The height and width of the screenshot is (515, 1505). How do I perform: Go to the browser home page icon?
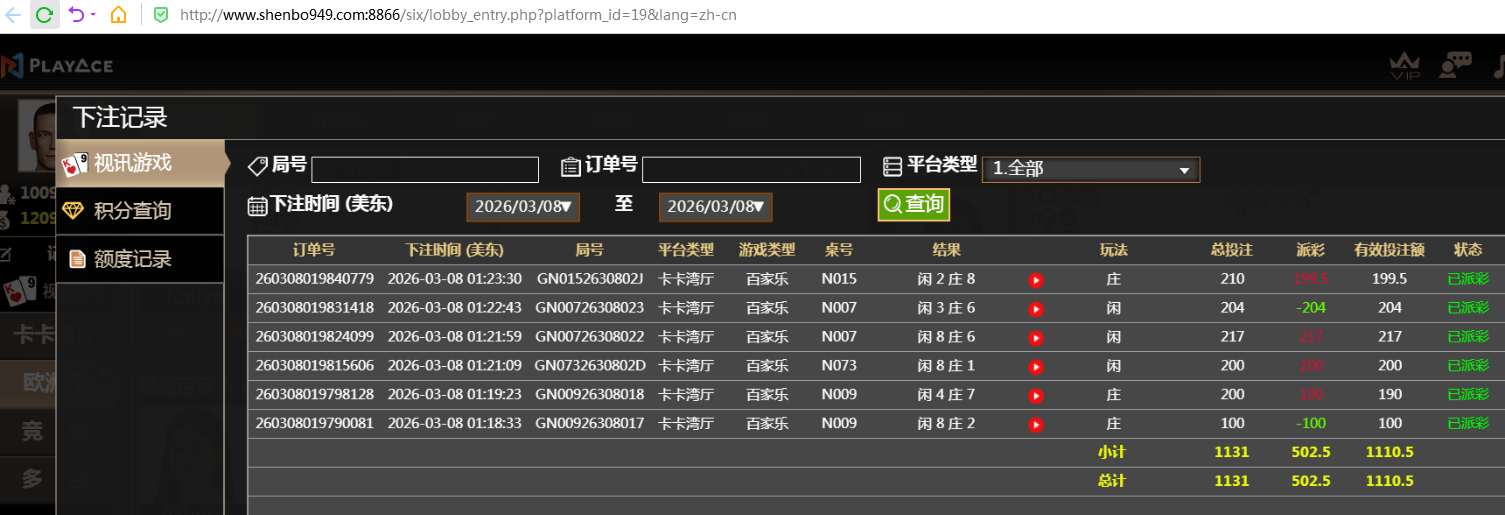[x=118, y=15]
